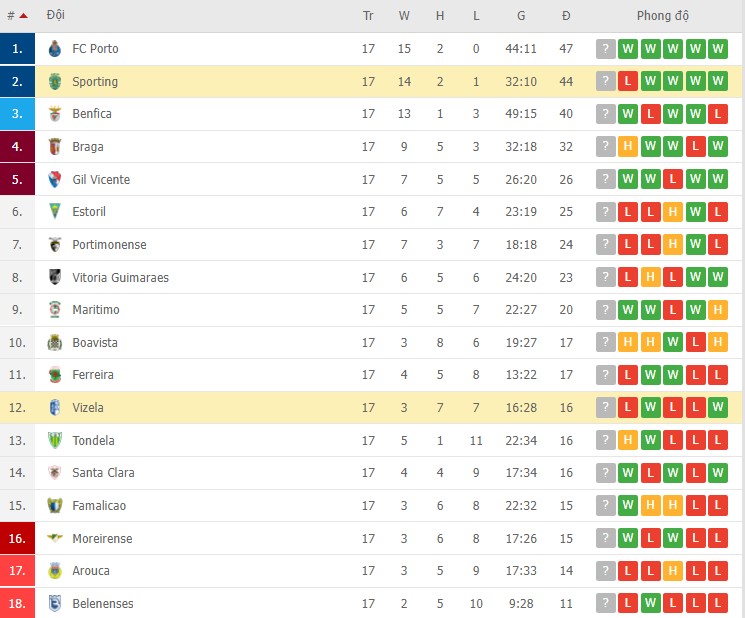This screenshot has height=618, width=745.
Task: Click the Braga club crest icon
Action: click(x=55, y=147)
